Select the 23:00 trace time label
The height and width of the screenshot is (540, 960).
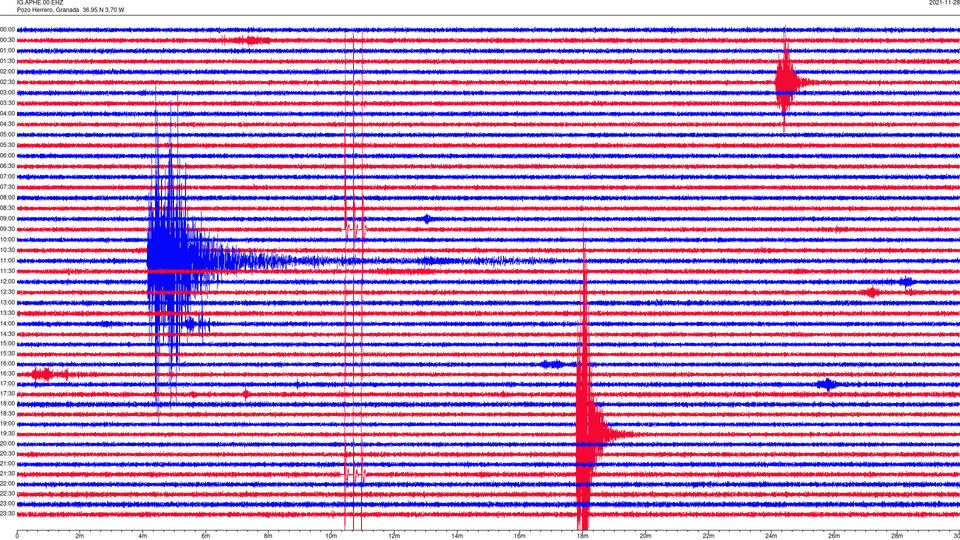click(7, 504)
